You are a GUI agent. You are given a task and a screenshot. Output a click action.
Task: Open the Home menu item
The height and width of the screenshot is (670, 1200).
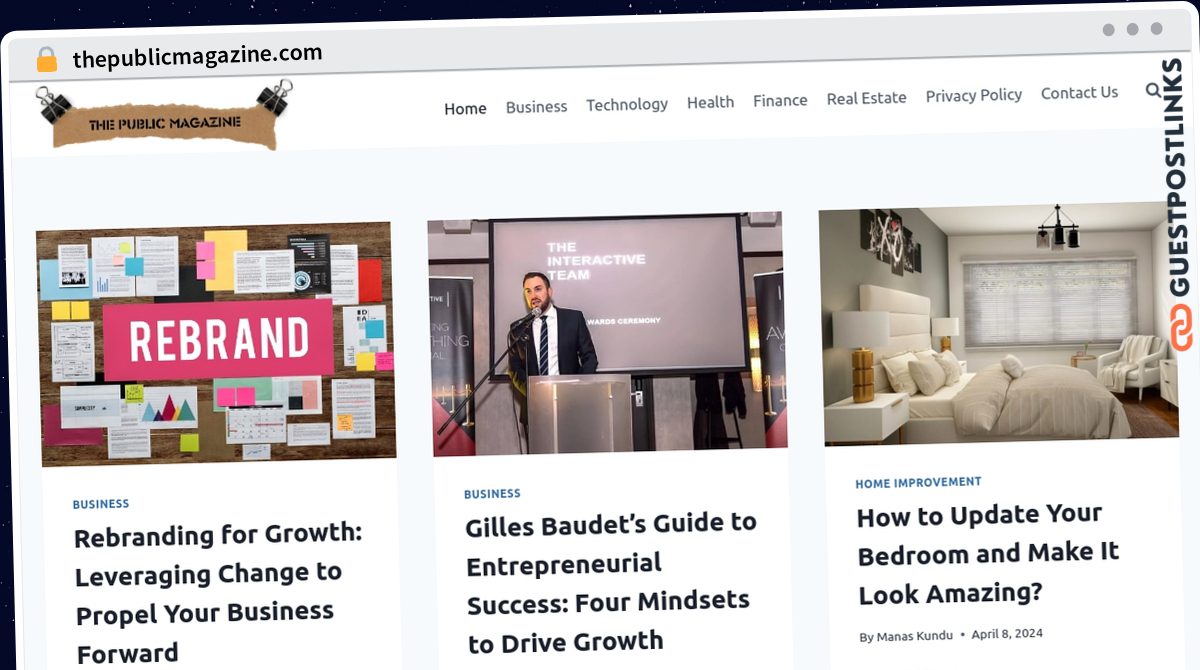click(x=465, y=108)
